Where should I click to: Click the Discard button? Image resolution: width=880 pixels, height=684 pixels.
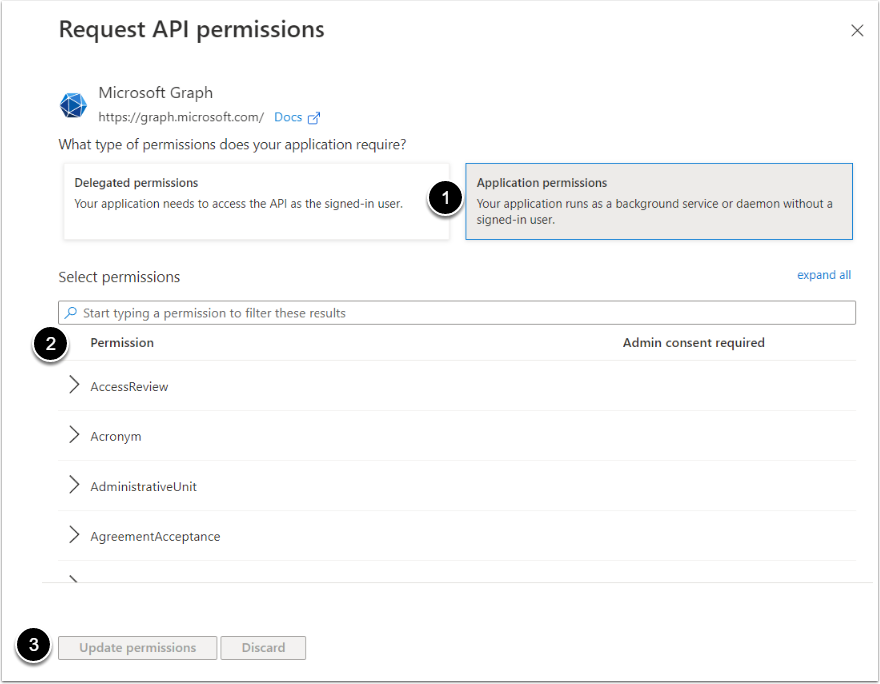[x=263, y=648]
